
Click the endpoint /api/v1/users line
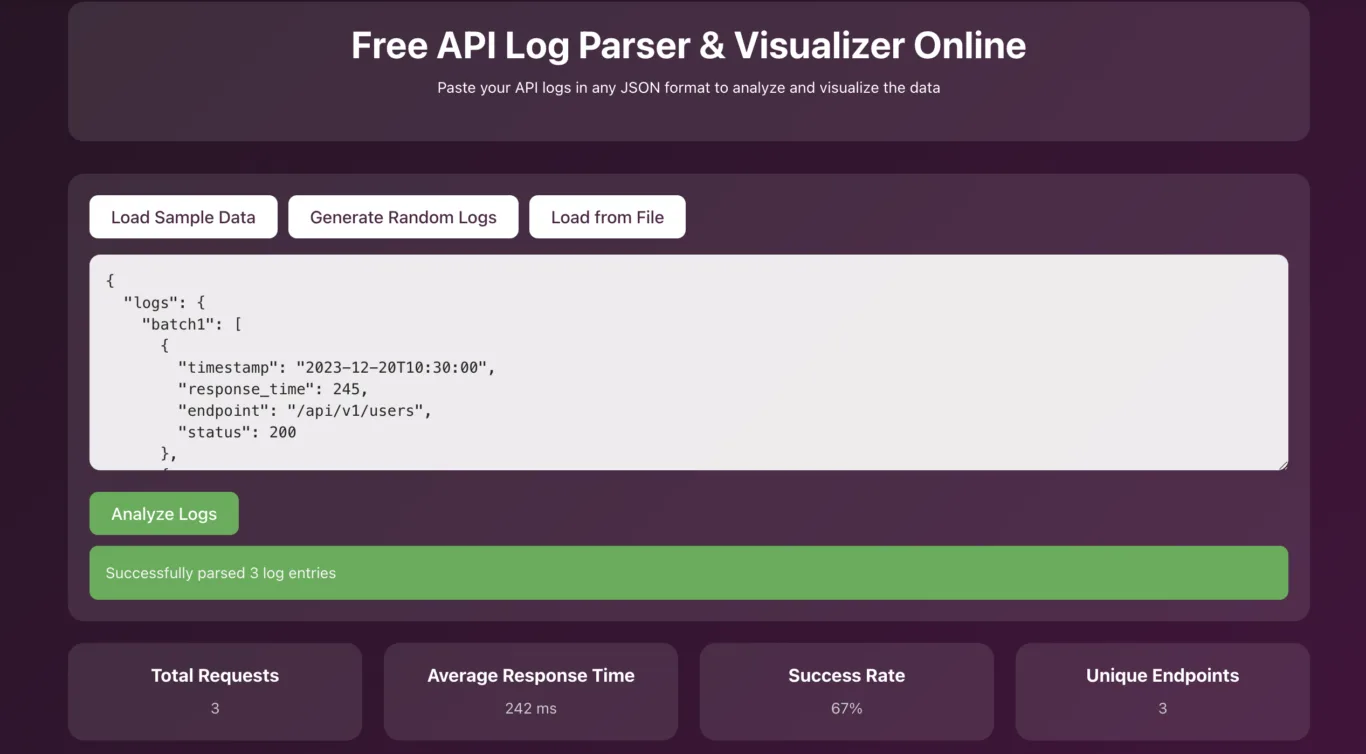(304, 411)
